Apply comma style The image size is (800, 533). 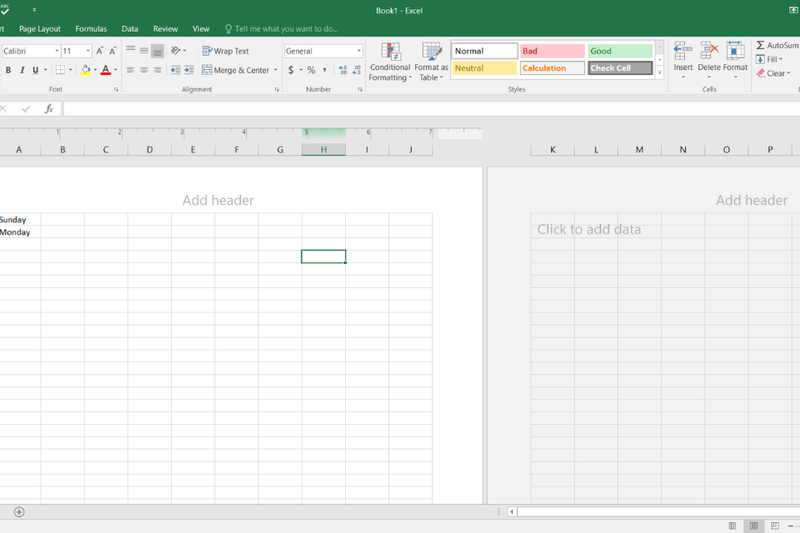pyautogui.click(x=324, y=70)
